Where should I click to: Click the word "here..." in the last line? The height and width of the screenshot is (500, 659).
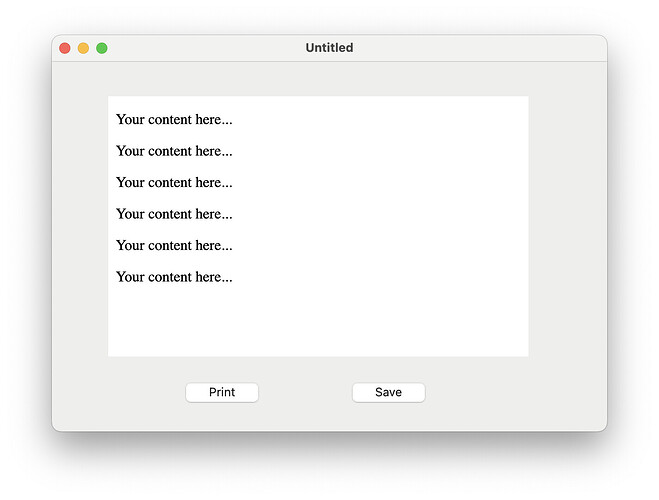[x=214, y=277]
